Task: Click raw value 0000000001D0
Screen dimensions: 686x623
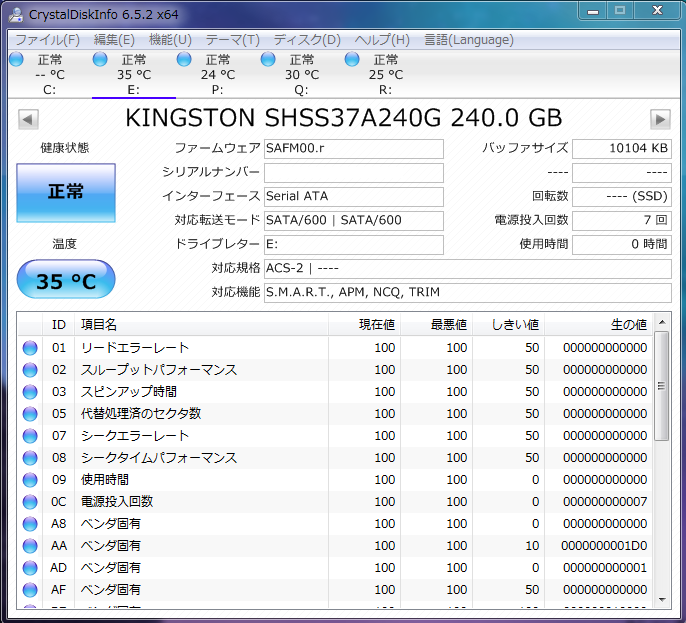Action: (604, 546)
